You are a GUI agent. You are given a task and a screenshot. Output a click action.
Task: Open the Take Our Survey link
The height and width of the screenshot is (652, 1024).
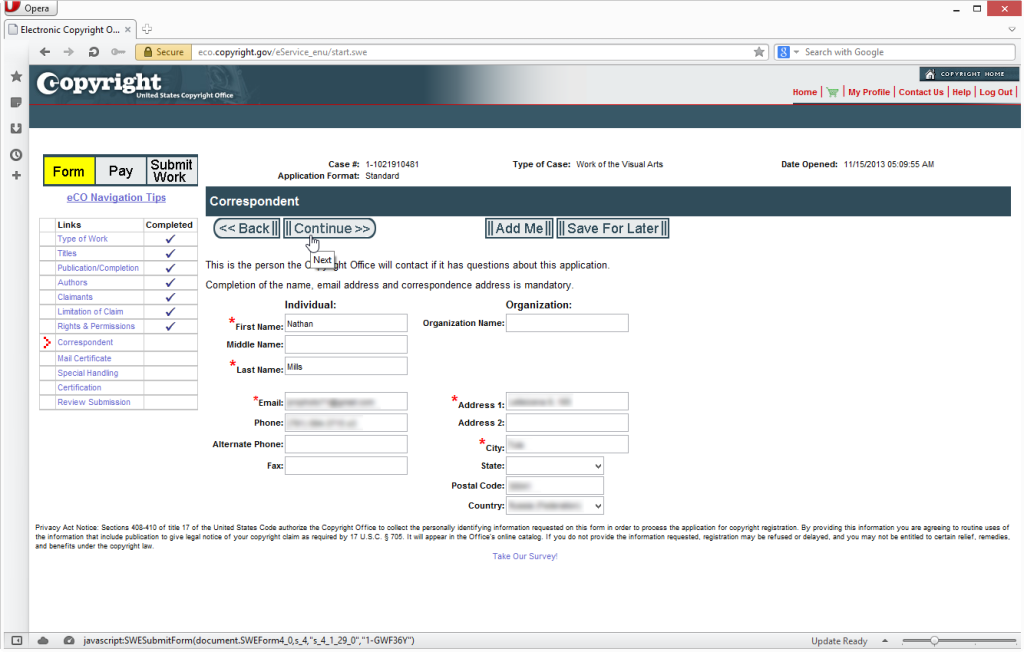525,557
